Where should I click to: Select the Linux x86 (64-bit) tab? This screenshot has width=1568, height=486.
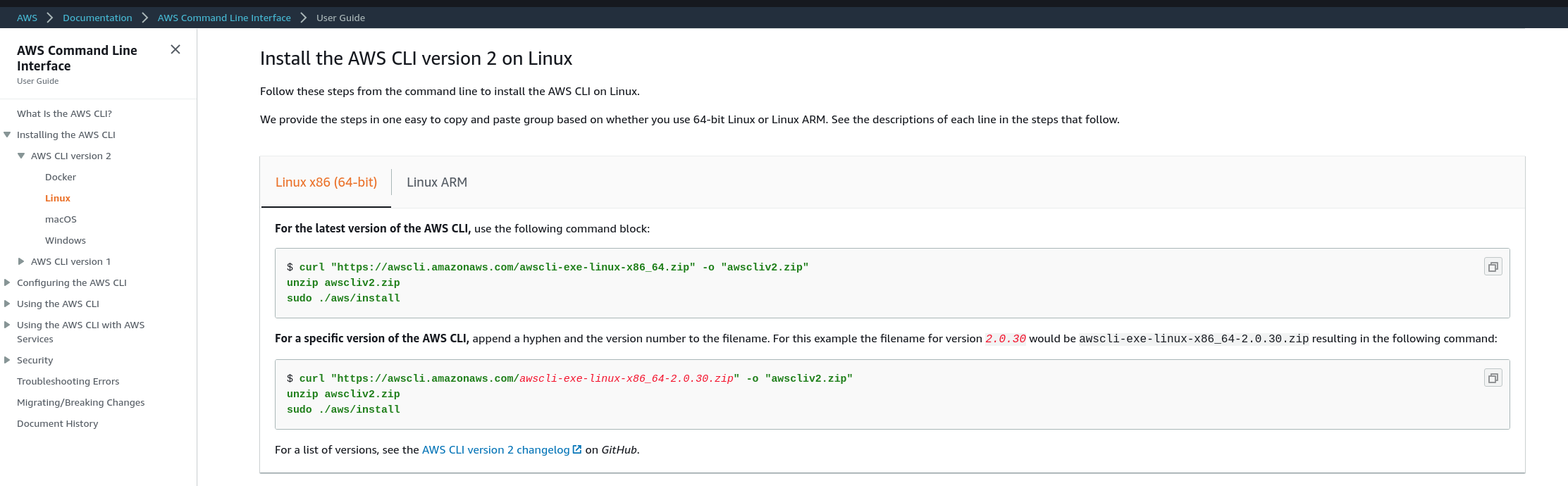326,182
